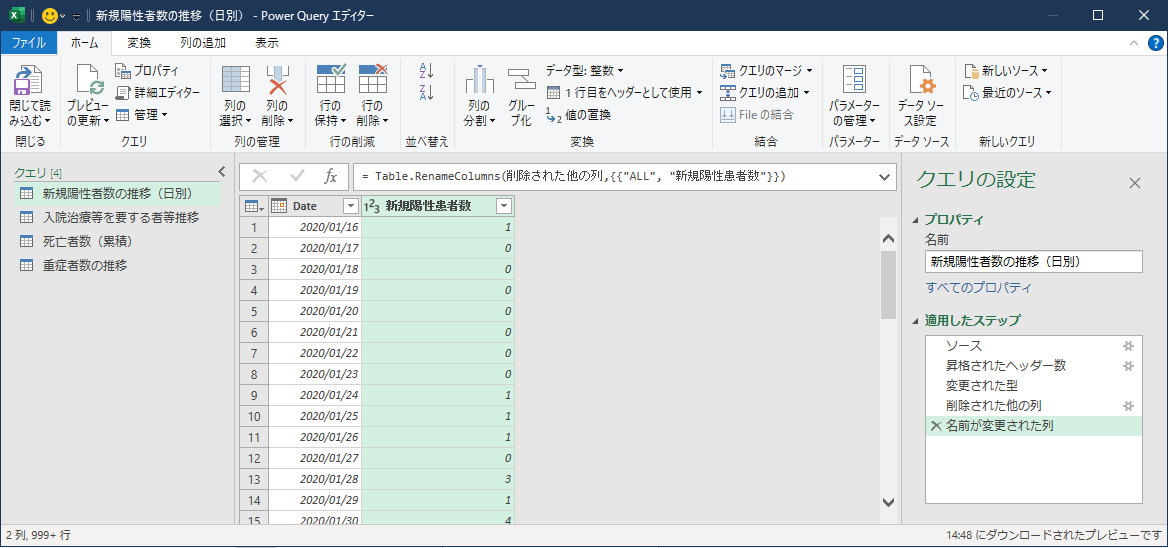The height and width of the screenshot is (548, 1168).
Task: Sort ascending with the A-Z icon
Action: tap(427, 71)
